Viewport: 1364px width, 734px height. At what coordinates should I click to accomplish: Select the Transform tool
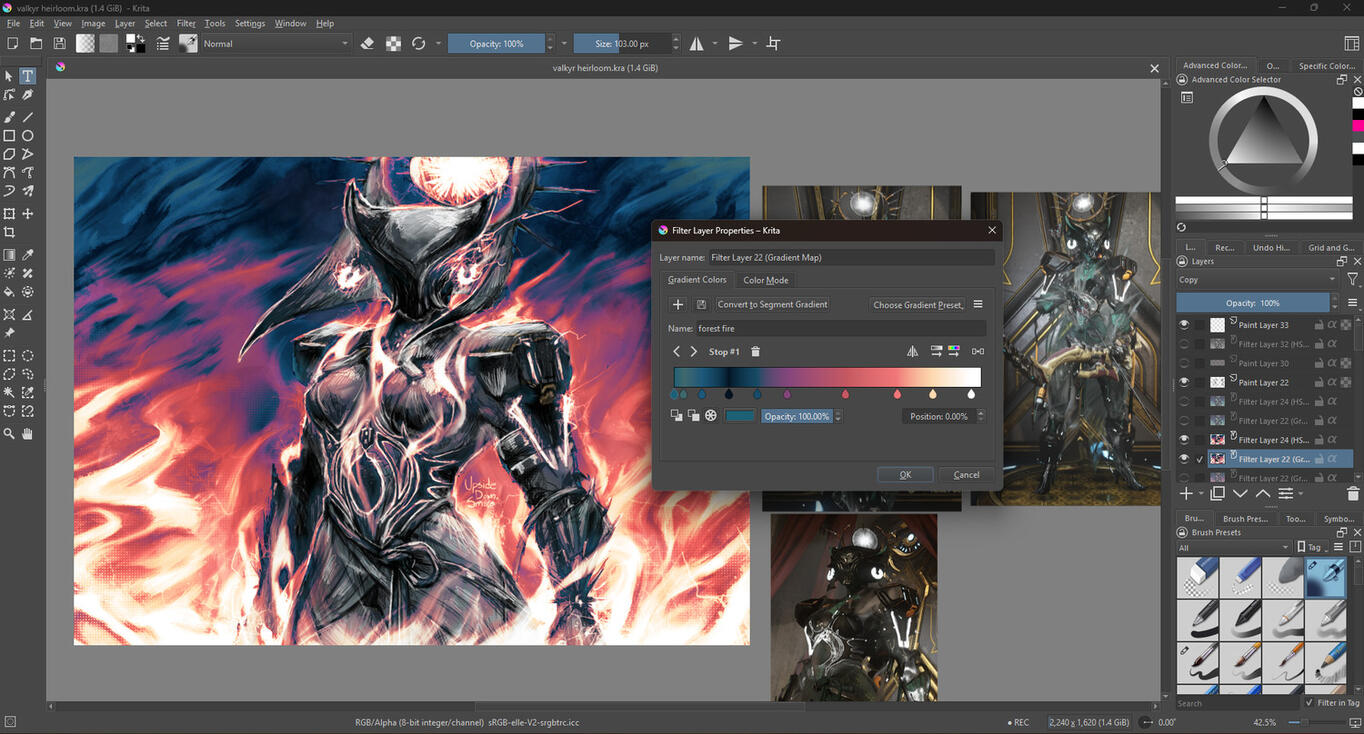click(x=9, y=214)
